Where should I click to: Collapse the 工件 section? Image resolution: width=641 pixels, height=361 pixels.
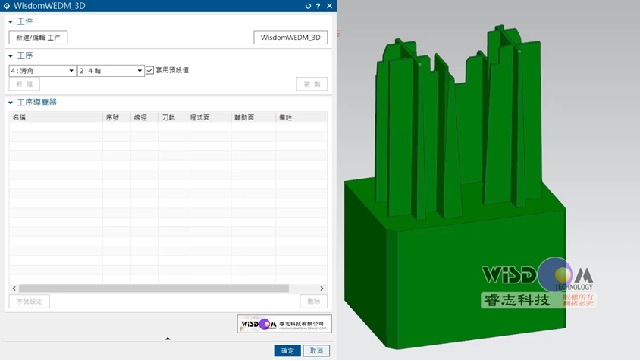point(11,22)
